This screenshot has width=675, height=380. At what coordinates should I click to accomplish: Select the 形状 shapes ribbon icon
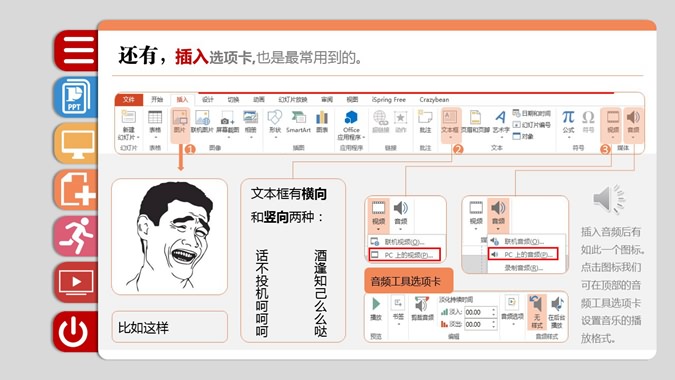coord(275,122)
